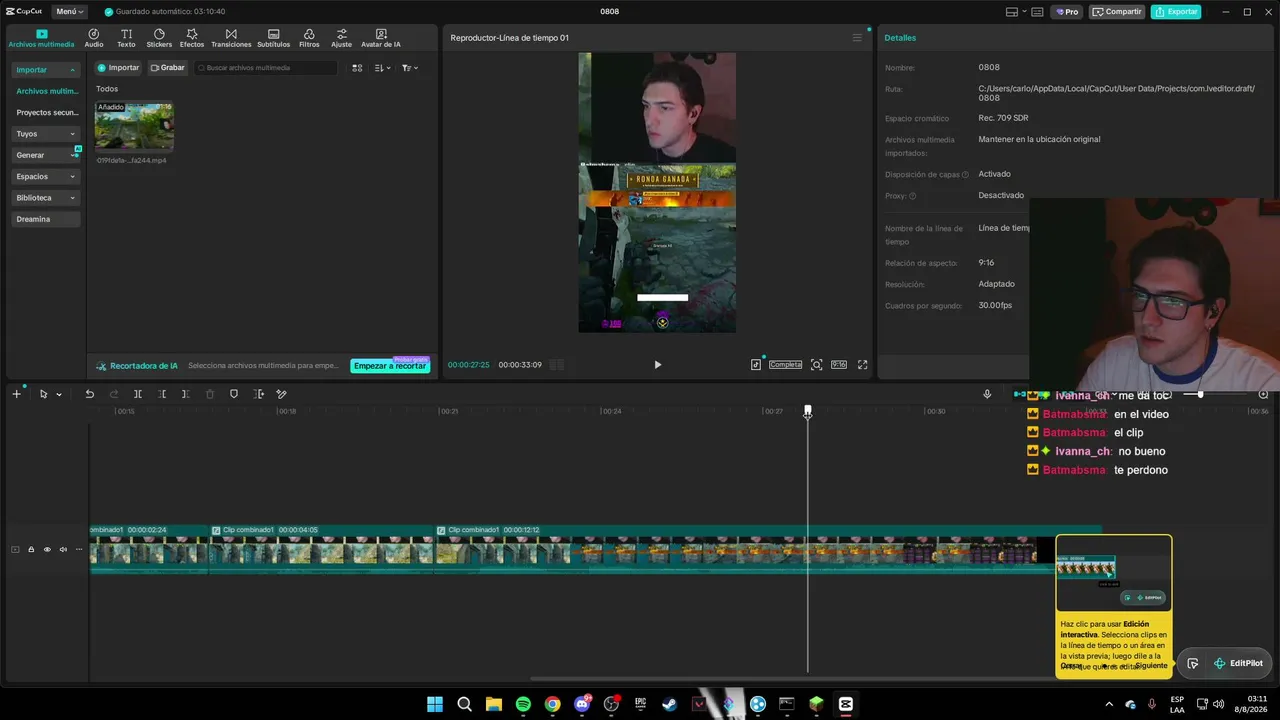Image resolution: width=1280 pixels, height=720 pixels.
Task: Open the Efectos panel
Action: coord(192,38)
